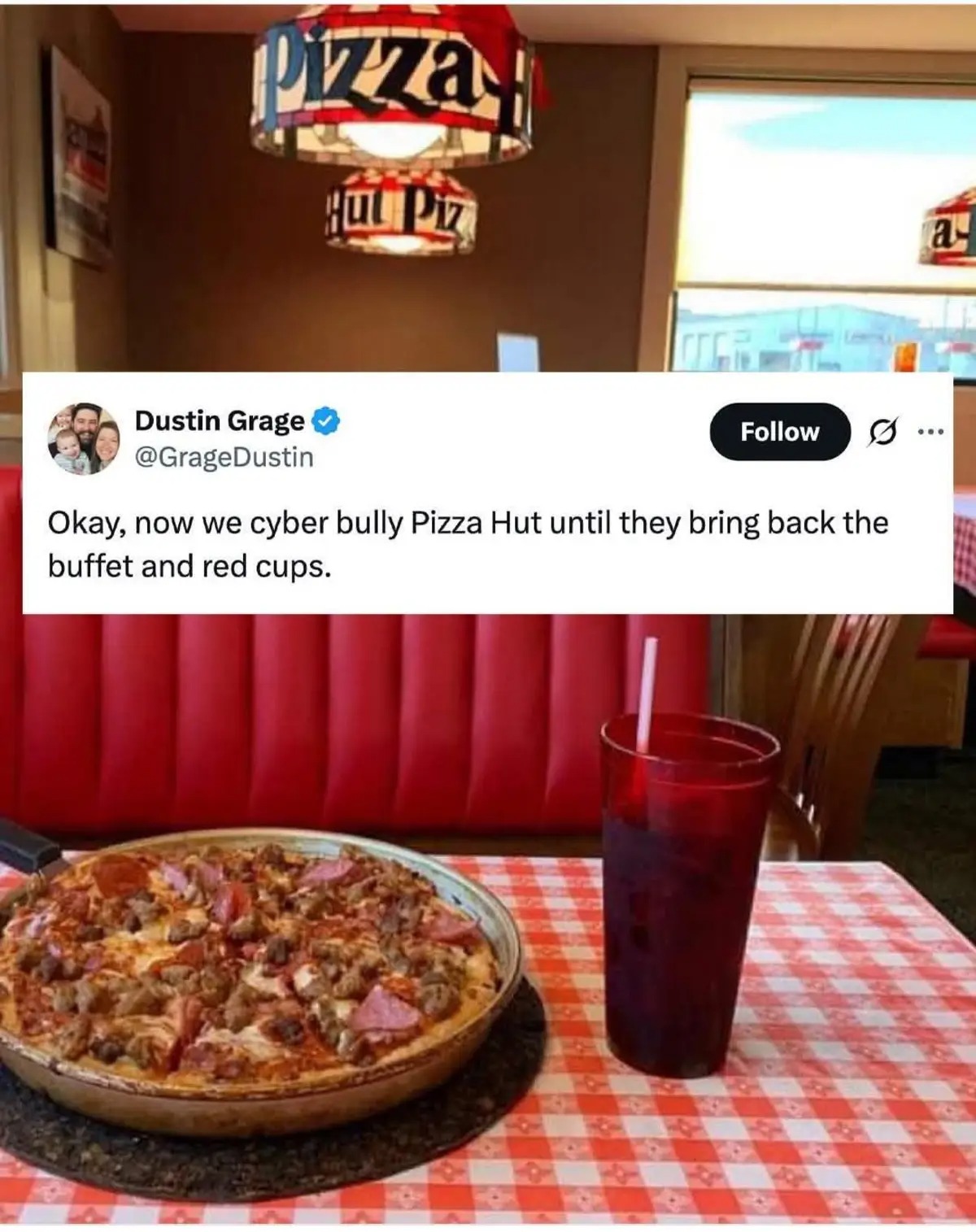Click the partial lamp at right edge
The width and height of the screenshot is (976, 1232).
click(x=949, y=228)
